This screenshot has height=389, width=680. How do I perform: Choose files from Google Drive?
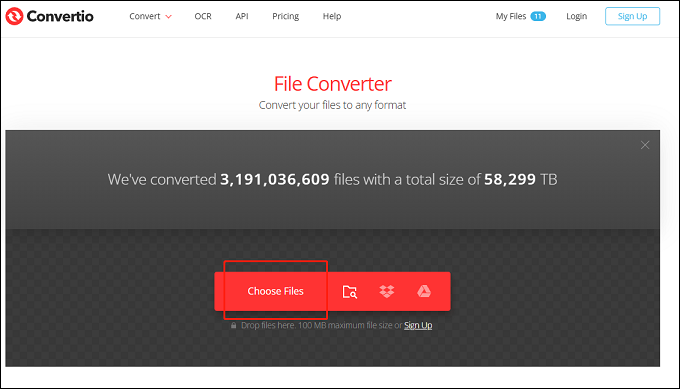click(424, 291)
